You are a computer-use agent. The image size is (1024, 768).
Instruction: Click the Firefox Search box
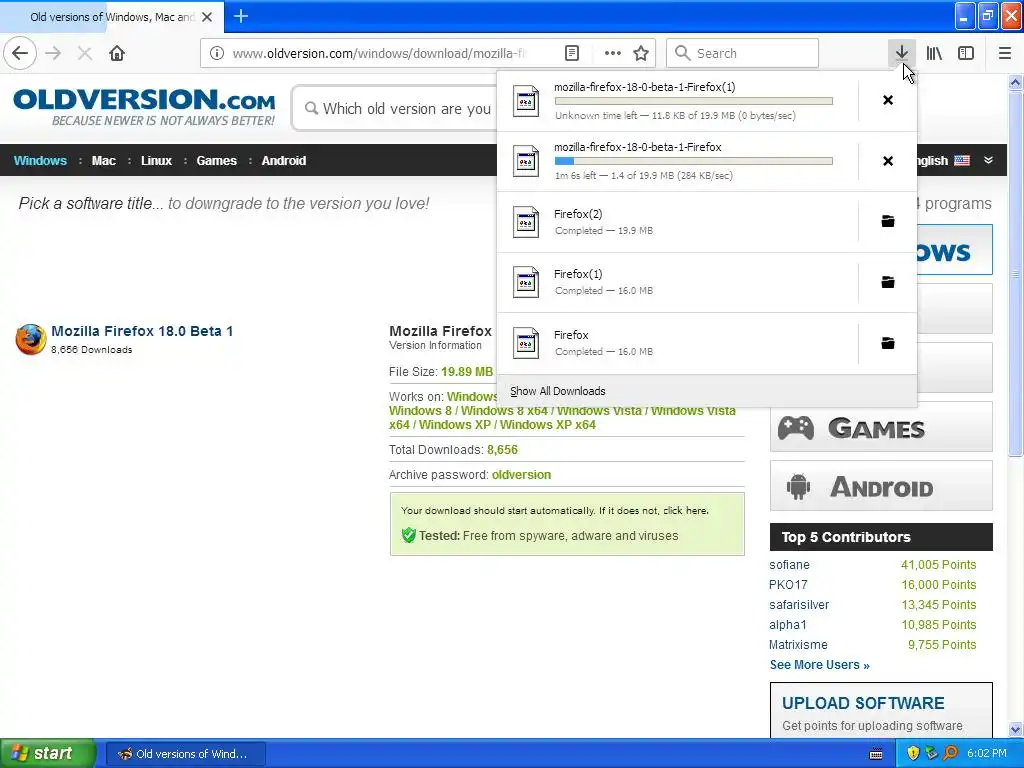(x=742, y=53)
